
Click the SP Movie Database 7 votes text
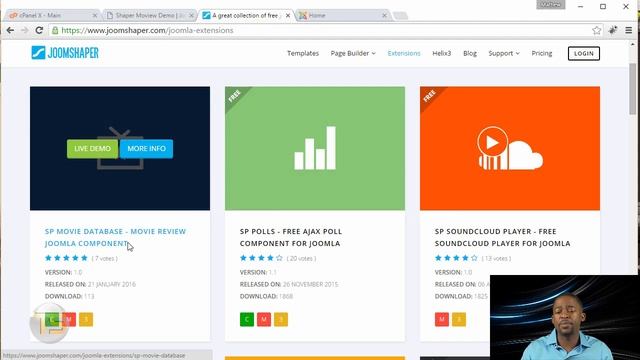104,258
